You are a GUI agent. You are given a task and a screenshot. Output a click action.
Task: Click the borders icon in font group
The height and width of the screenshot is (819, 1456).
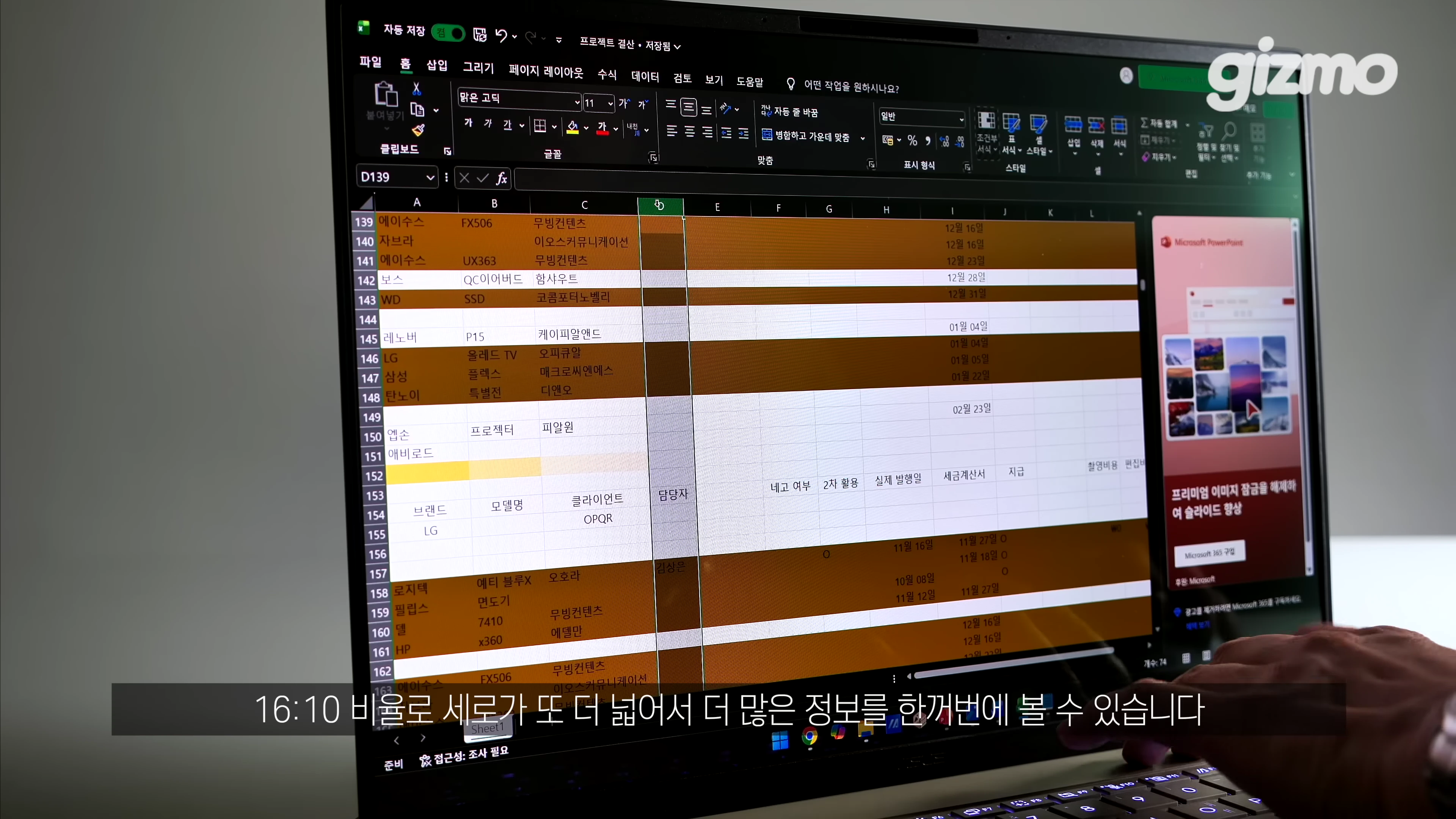tap(540, 126)
